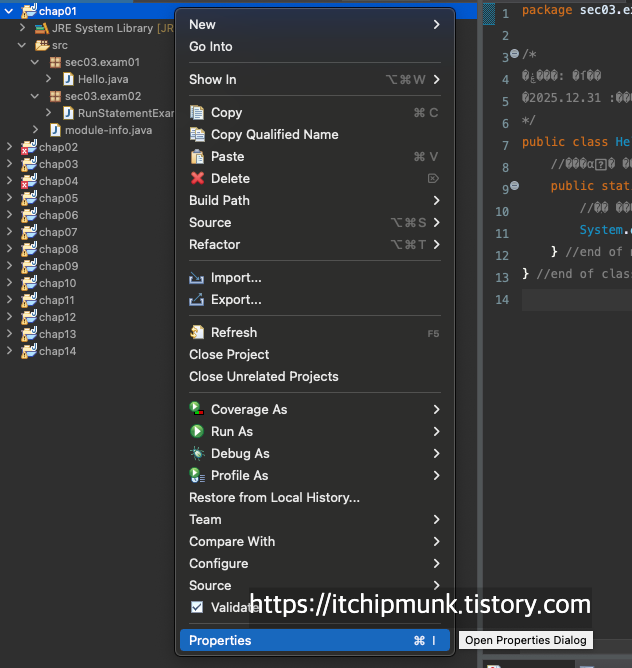Screen dimensions: 632x668
Task: Click fold marker at editor line 3
Action: (x=515, y=54)
